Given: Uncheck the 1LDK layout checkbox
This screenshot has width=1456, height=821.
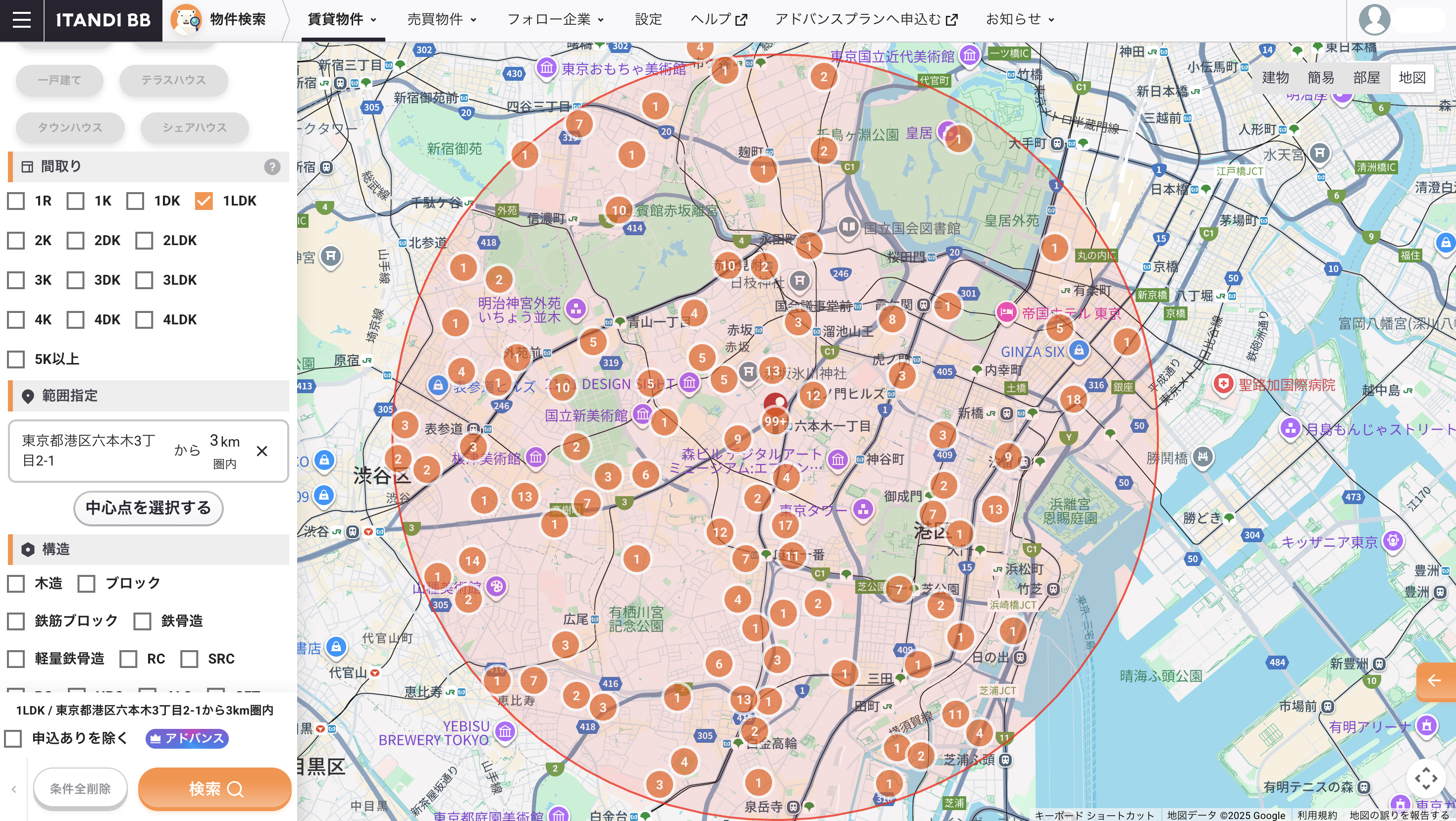Looking at the screenshot, I should coord(204,201).
